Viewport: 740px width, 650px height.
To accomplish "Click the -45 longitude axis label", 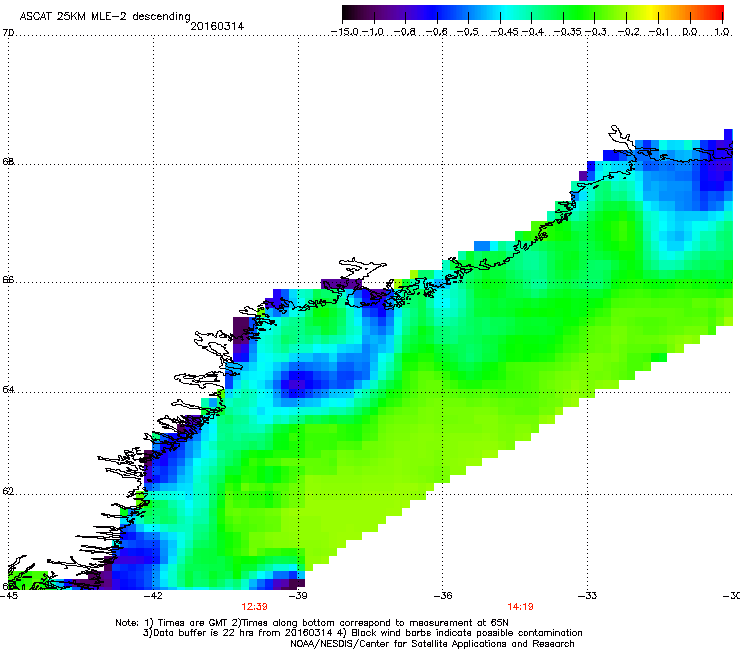I will tap(9, 596).
